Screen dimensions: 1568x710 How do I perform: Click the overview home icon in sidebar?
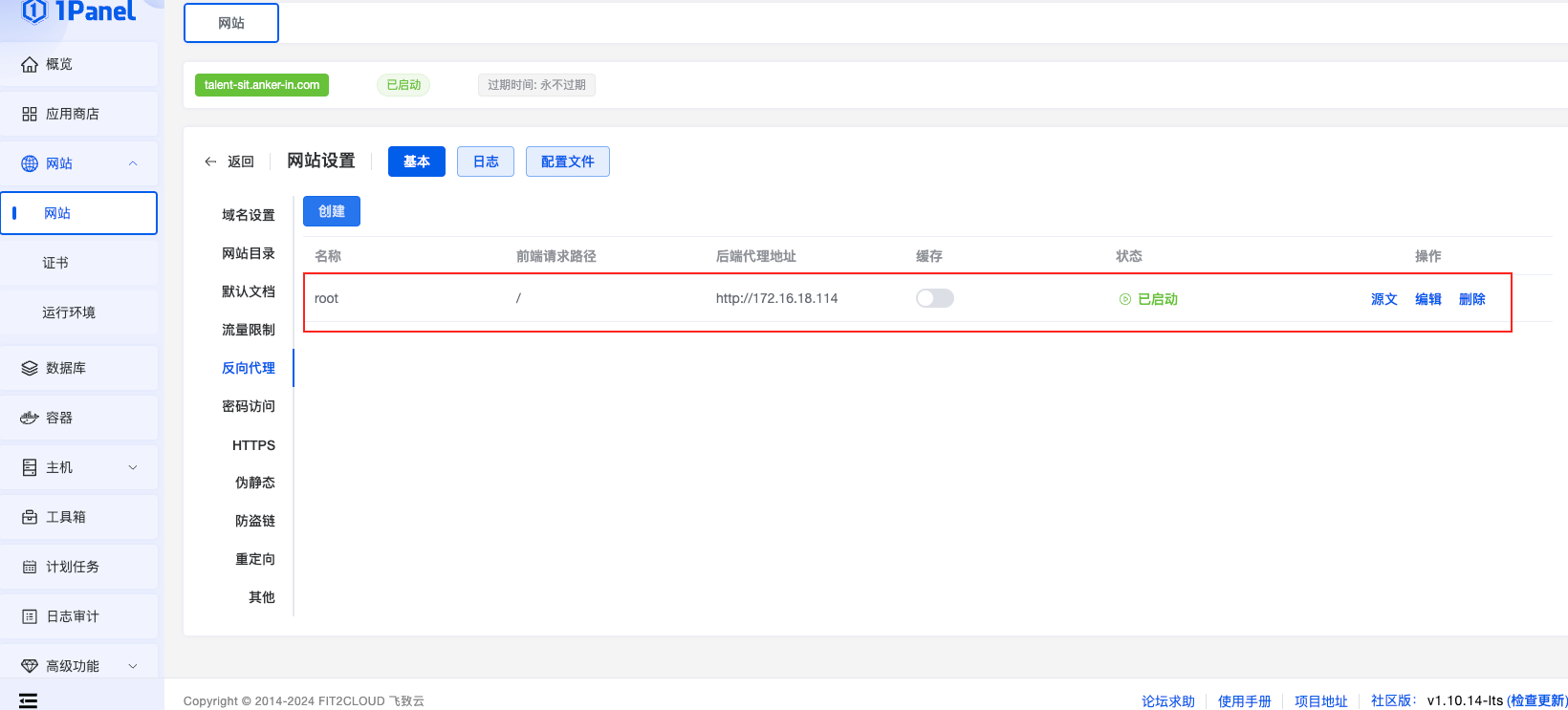pyautogui.click(x=30, y=64)
